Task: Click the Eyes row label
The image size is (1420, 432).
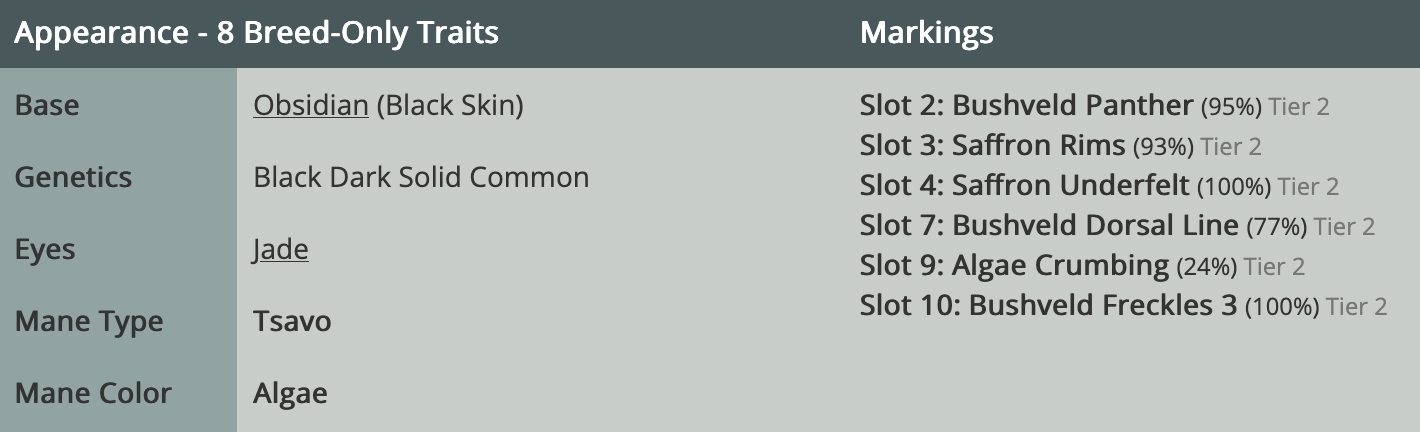Action: pyautogui.click(x=45, y=249)
